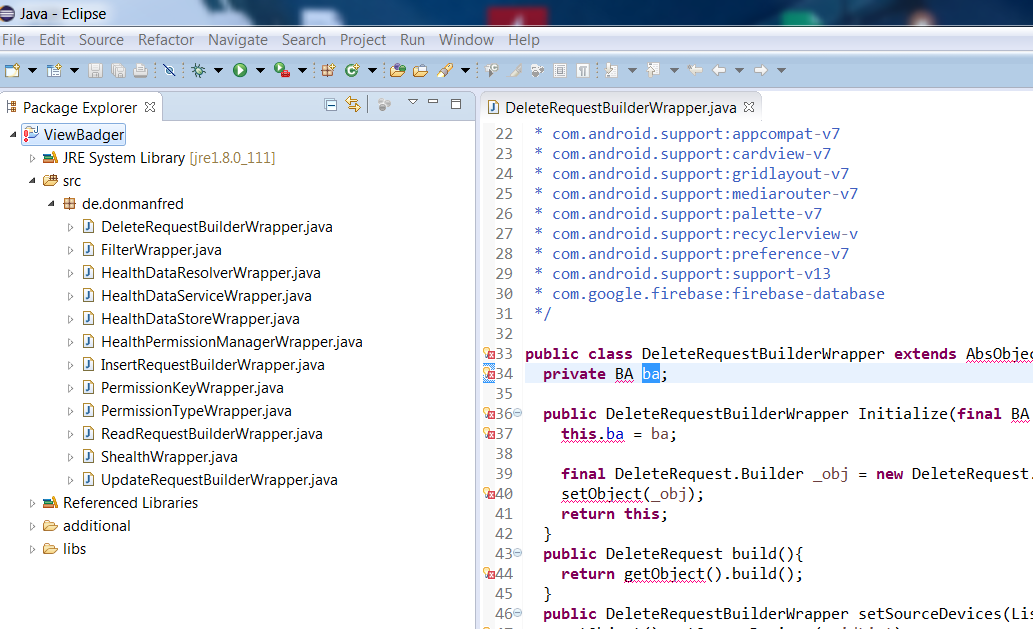
Task: Select ShealthWrapper.java file
Action: tap(169, 457)
